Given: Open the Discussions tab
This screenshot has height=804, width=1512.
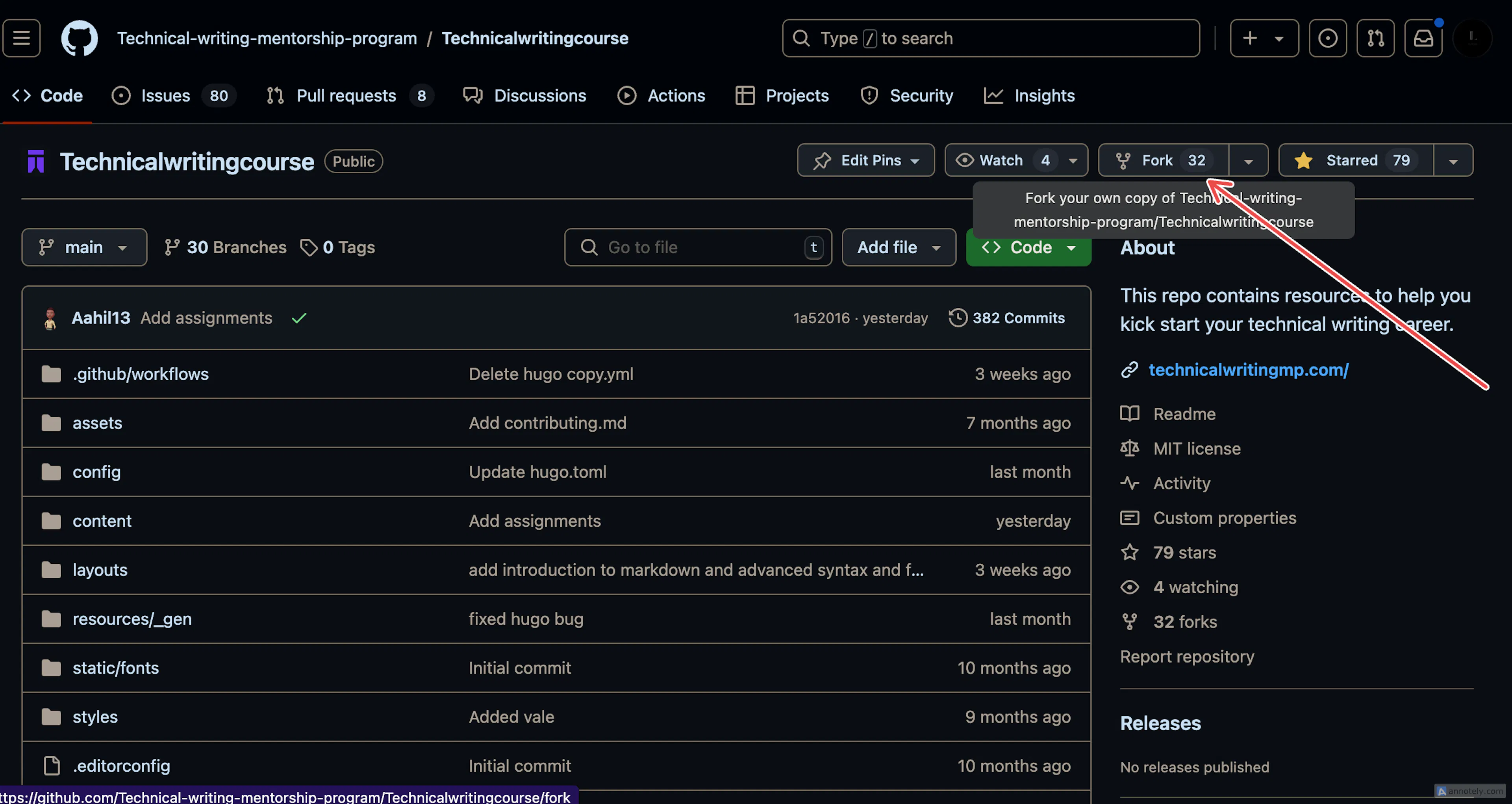Looking at the screenshot, I should 525,96.
